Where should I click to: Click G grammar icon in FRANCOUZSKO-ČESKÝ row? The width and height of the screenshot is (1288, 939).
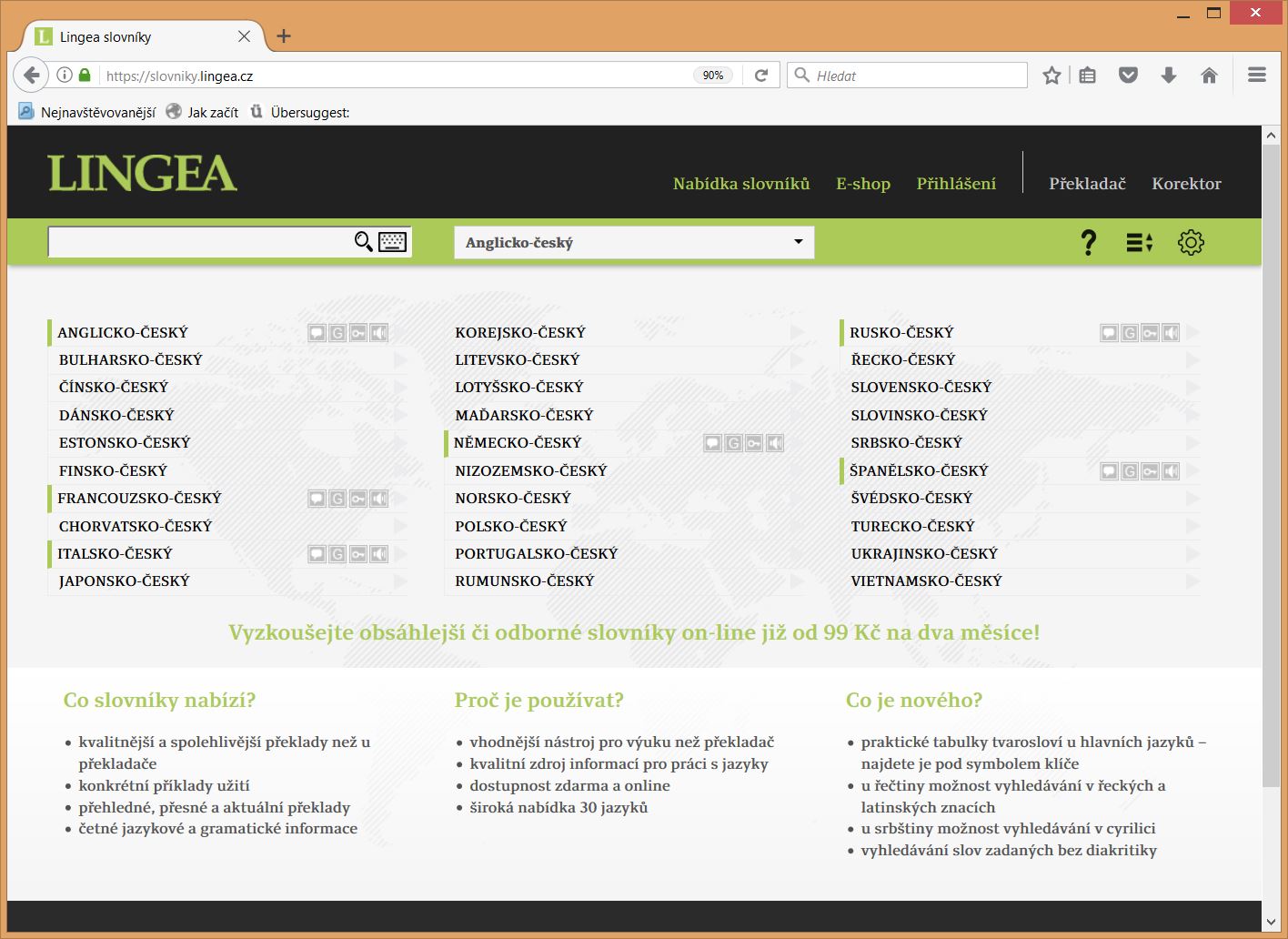337,499
